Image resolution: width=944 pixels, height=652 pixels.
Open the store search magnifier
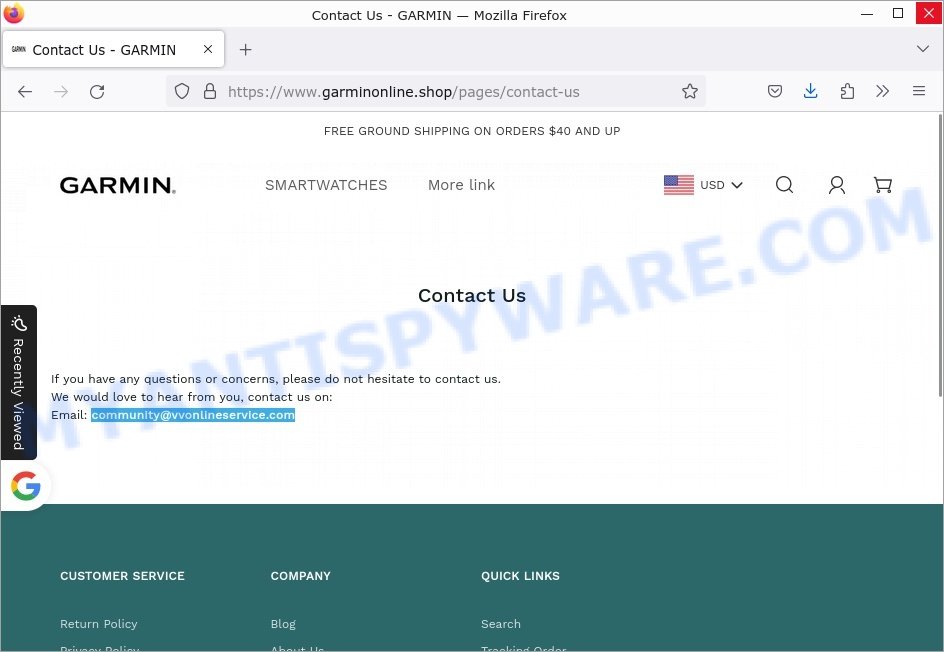point(784,185)
